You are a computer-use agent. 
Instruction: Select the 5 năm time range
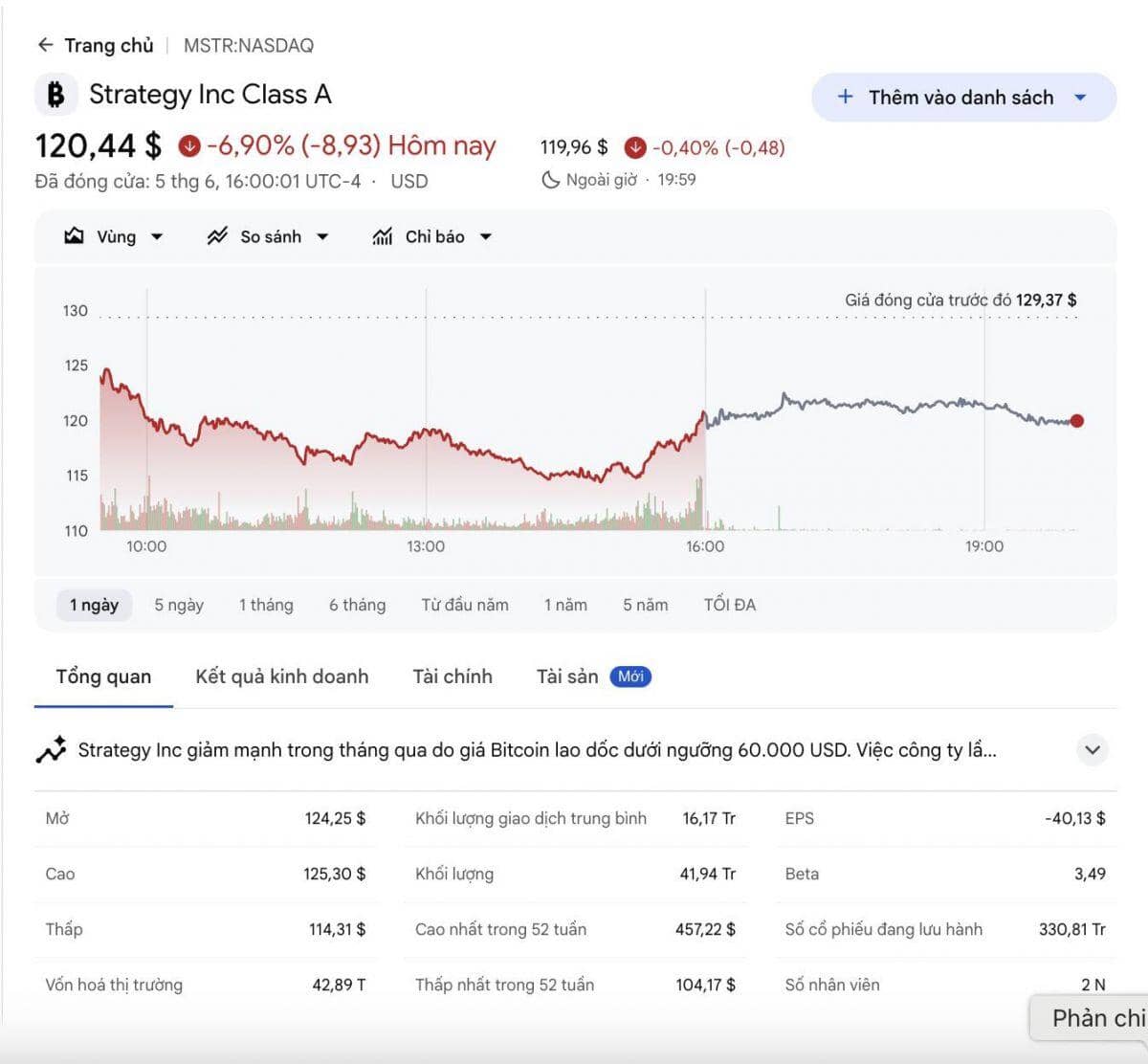tap(646, 605)
